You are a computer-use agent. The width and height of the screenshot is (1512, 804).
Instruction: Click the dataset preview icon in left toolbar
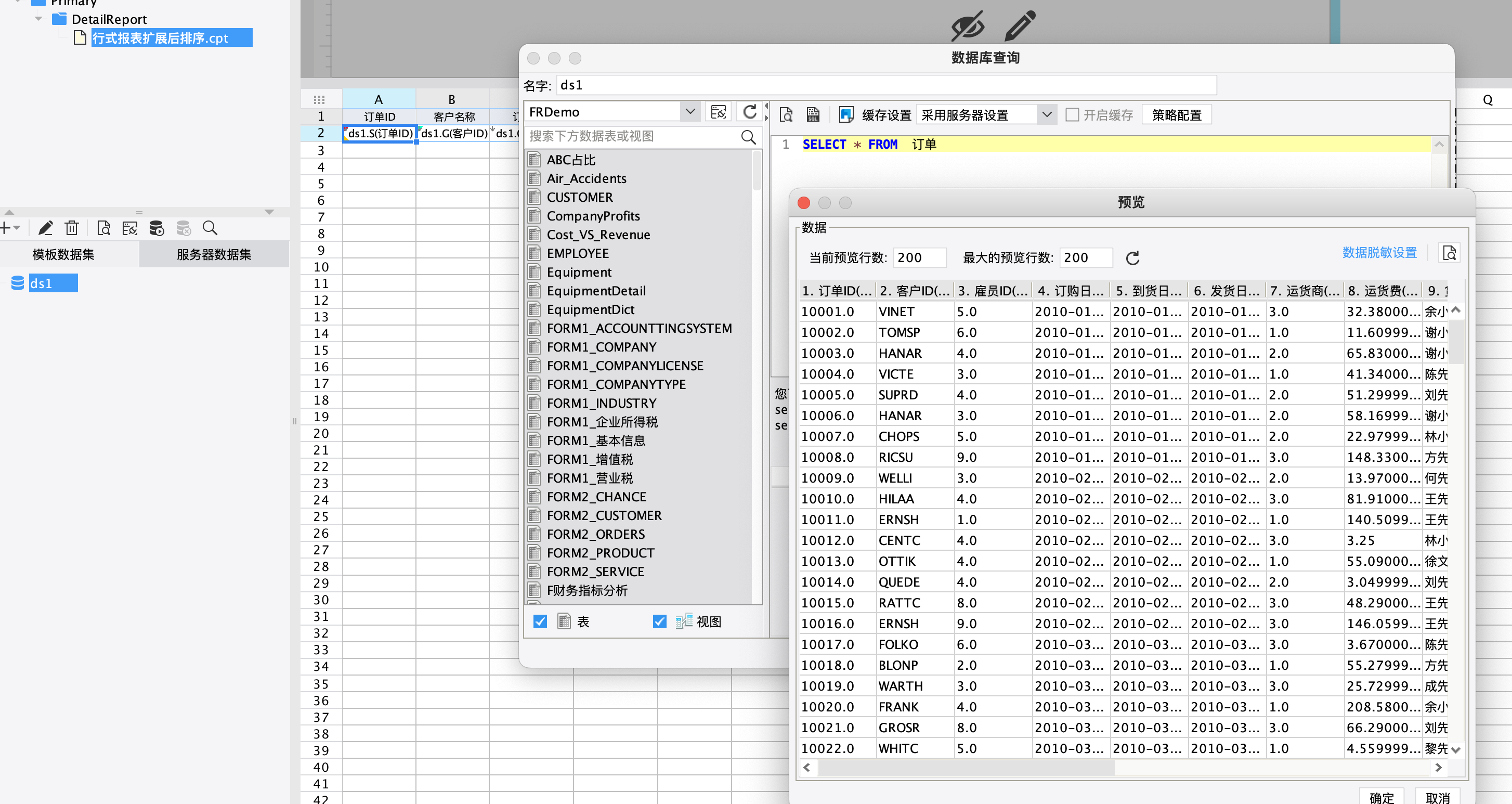pyautogui.click(x=103, y=228)
